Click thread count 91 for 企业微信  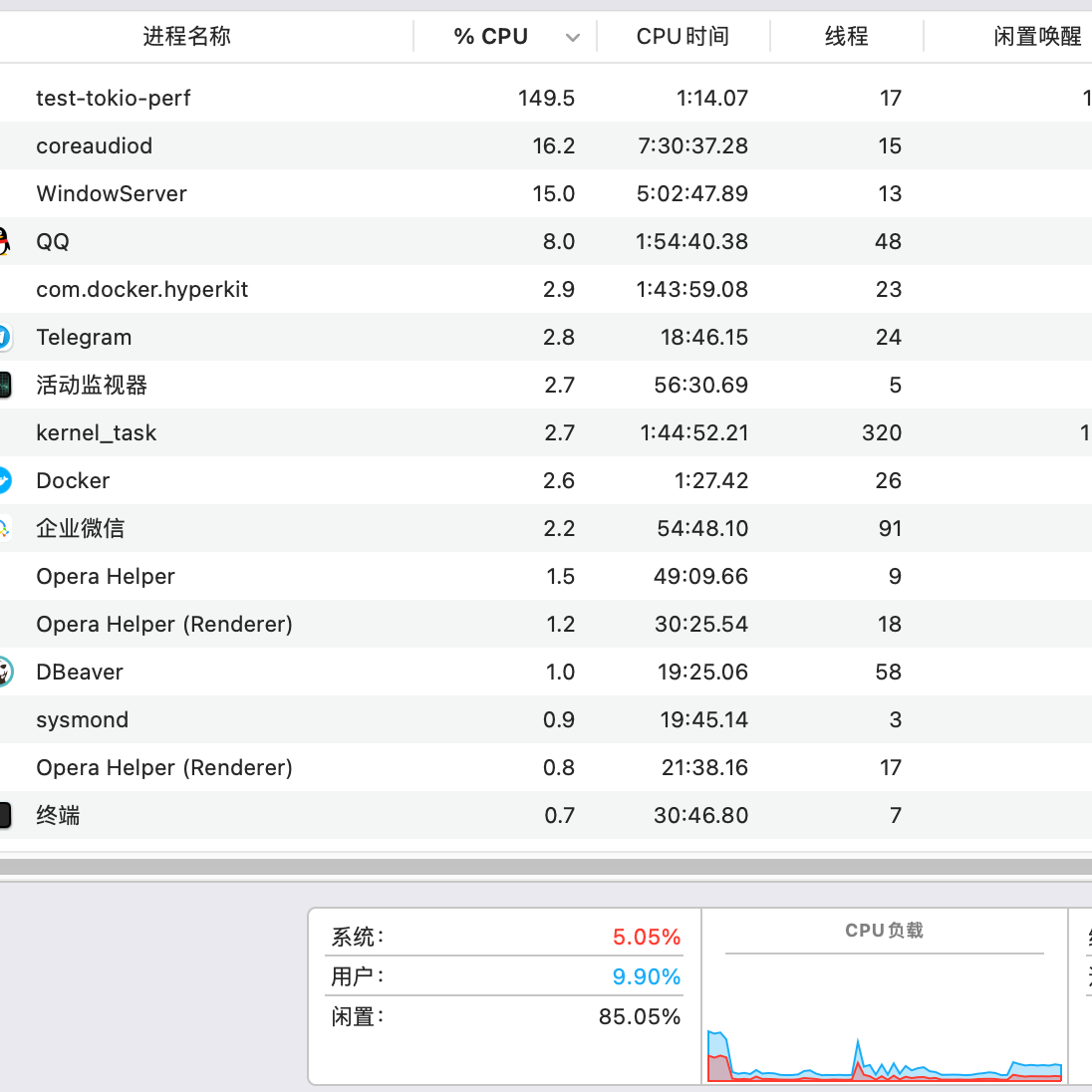point(890,529)
